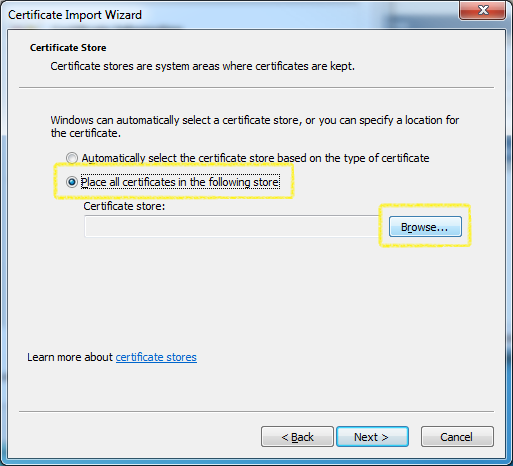Cancel the certificate import wizard

(x=457, y=437)
